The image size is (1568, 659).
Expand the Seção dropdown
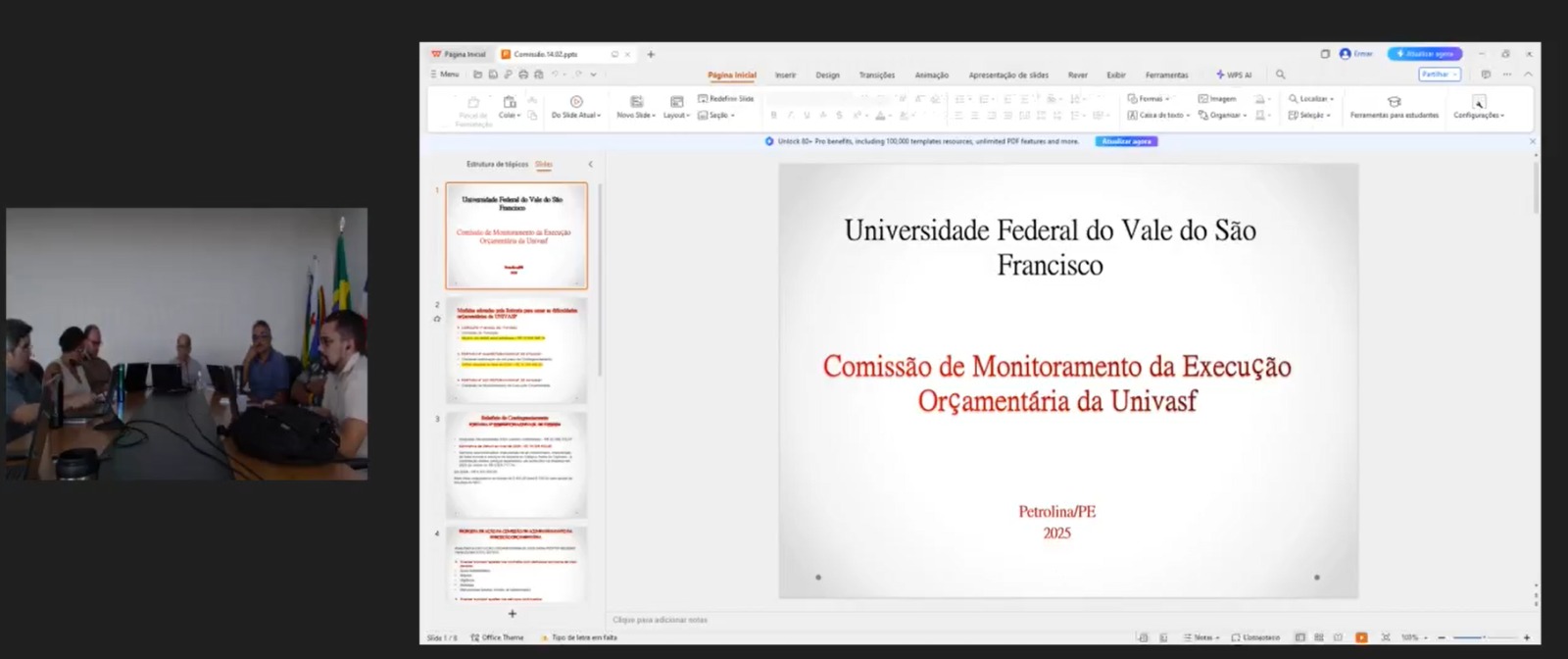tap(716, 115)
